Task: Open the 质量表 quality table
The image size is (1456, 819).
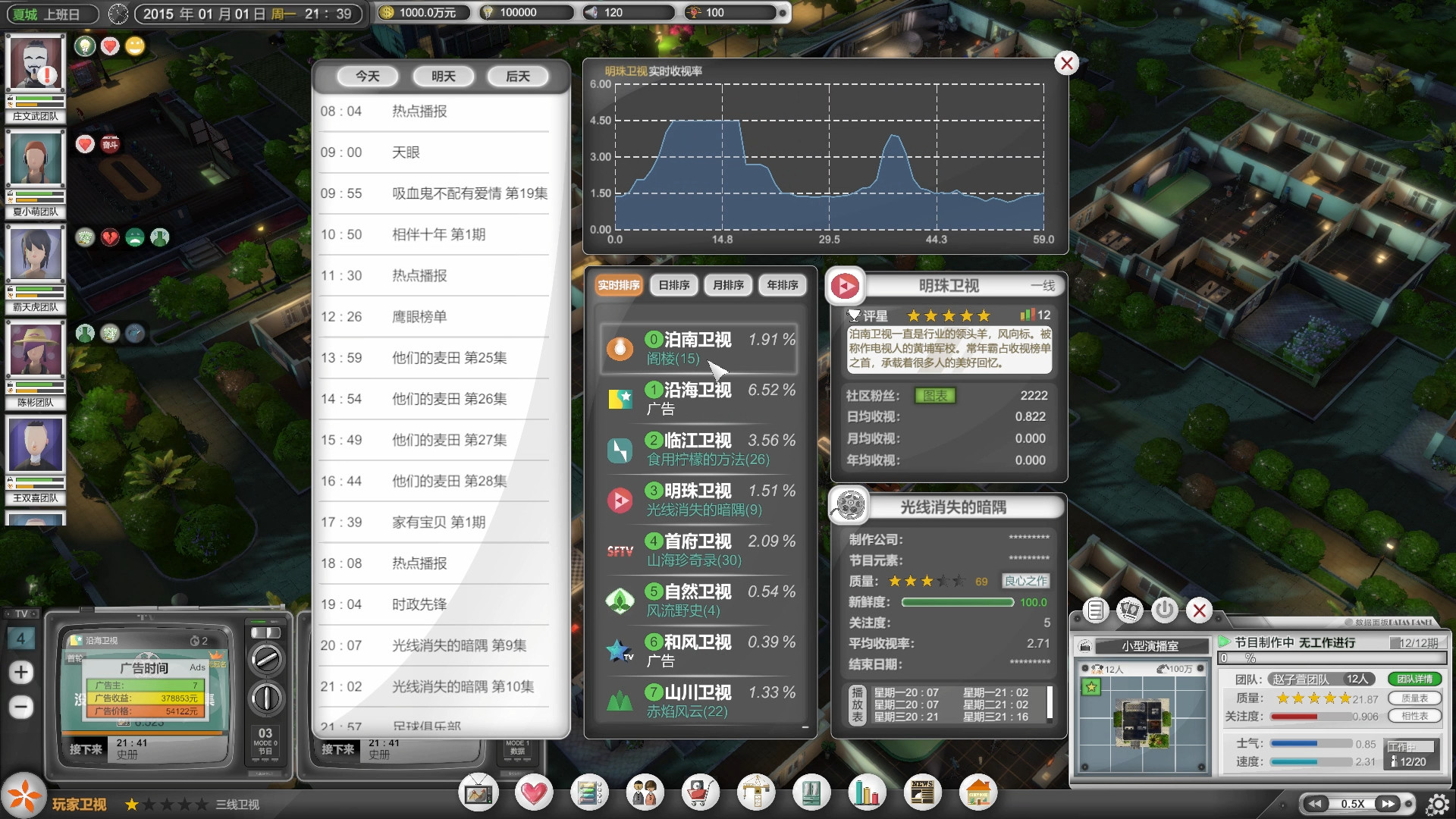Action: 1415,698
